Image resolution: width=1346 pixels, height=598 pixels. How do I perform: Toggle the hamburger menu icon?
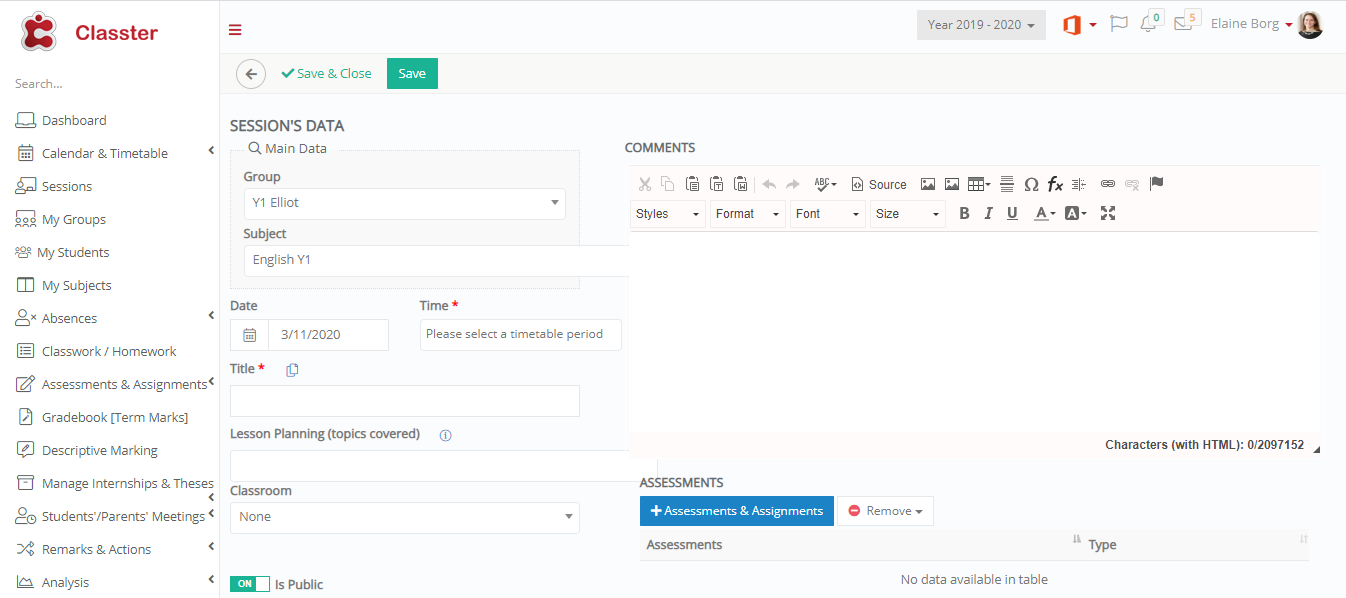(235, 30)
